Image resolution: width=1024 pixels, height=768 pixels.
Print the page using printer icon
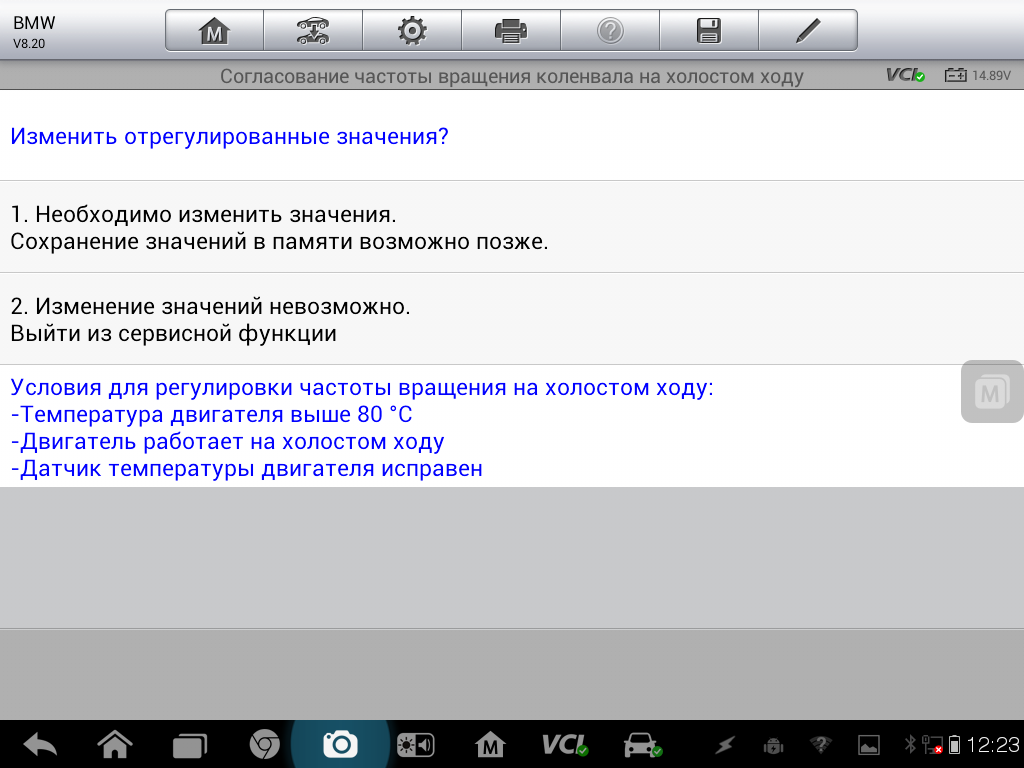point(510,31)
